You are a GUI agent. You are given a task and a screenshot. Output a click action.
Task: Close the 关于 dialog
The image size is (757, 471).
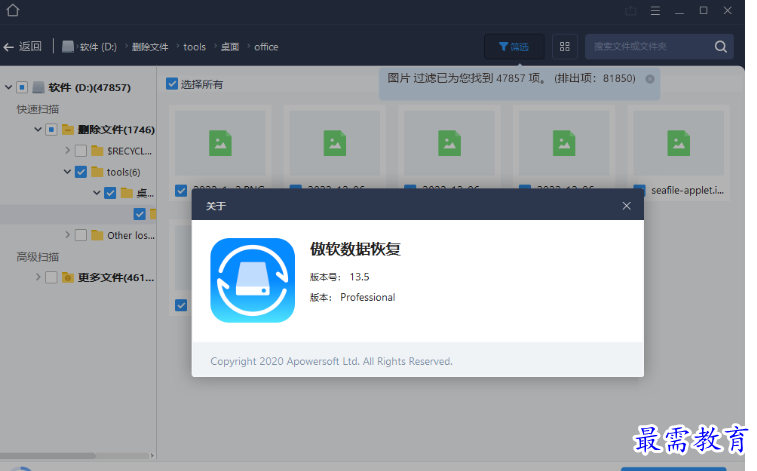(x=627, y=206)
